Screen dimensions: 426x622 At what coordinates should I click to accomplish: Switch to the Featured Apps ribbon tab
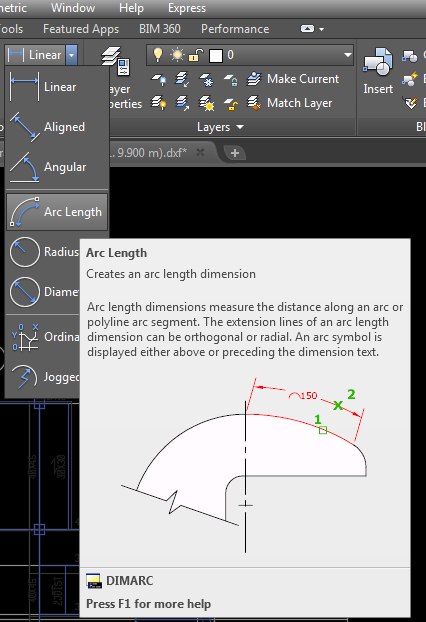coord(81,29)
